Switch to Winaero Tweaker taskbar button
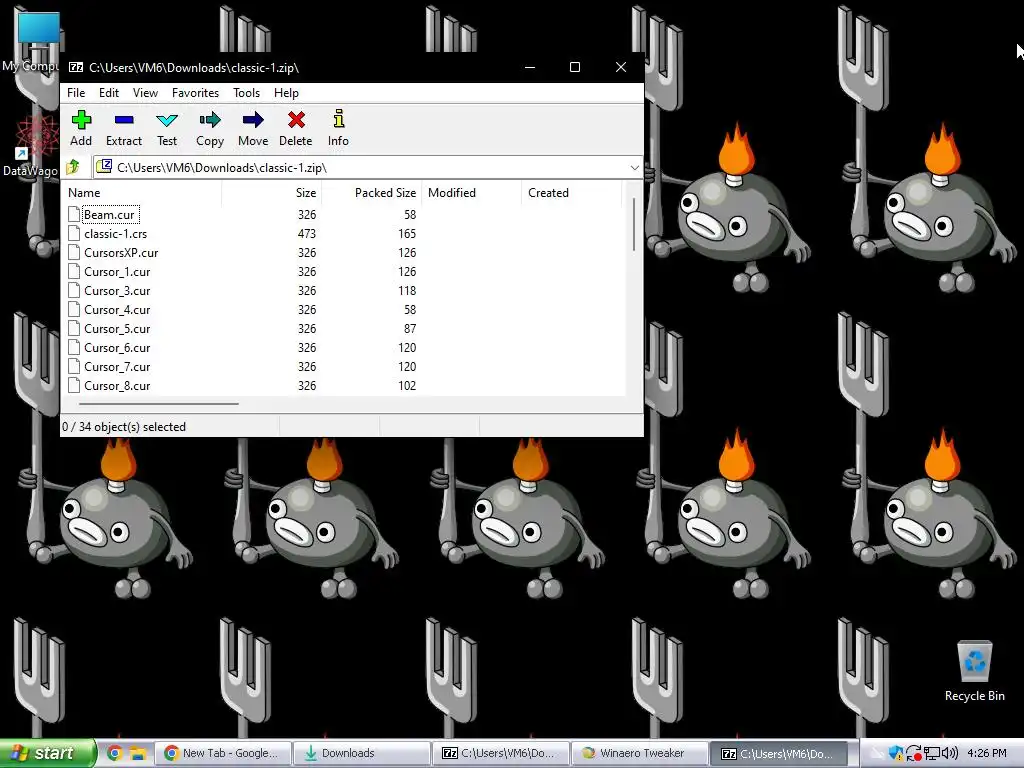Screen dimensions: 1024x768 point(639,753)
